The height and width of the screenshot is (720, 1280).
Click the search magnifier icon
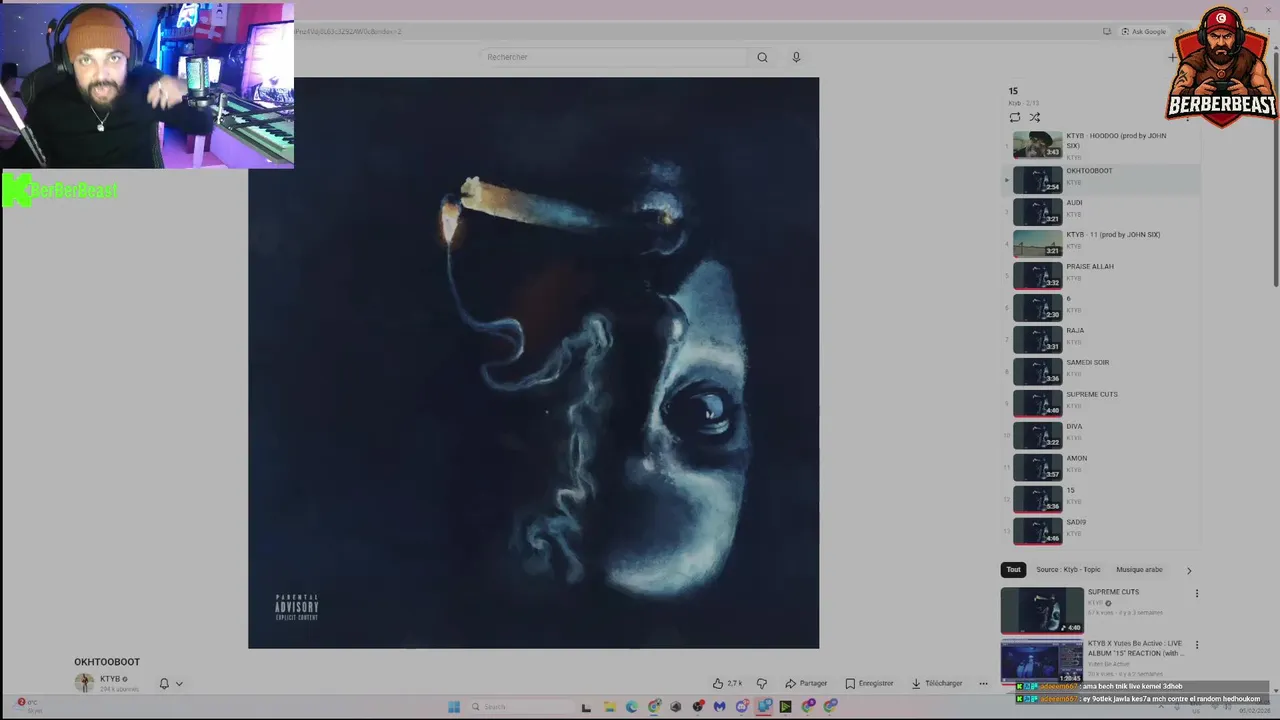click(762, 57)
